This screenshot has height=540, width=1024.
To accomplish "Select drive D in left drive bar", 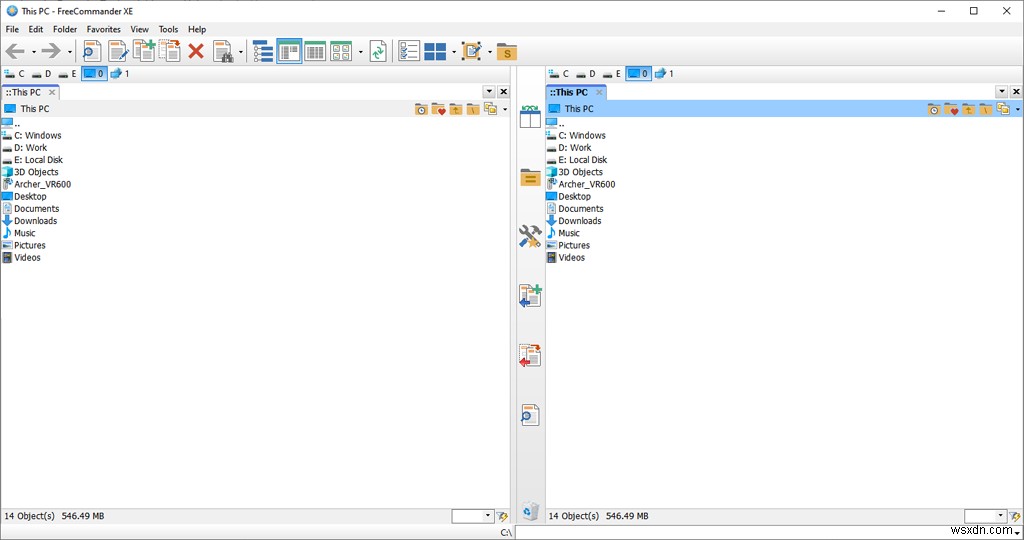I will 41,74.
